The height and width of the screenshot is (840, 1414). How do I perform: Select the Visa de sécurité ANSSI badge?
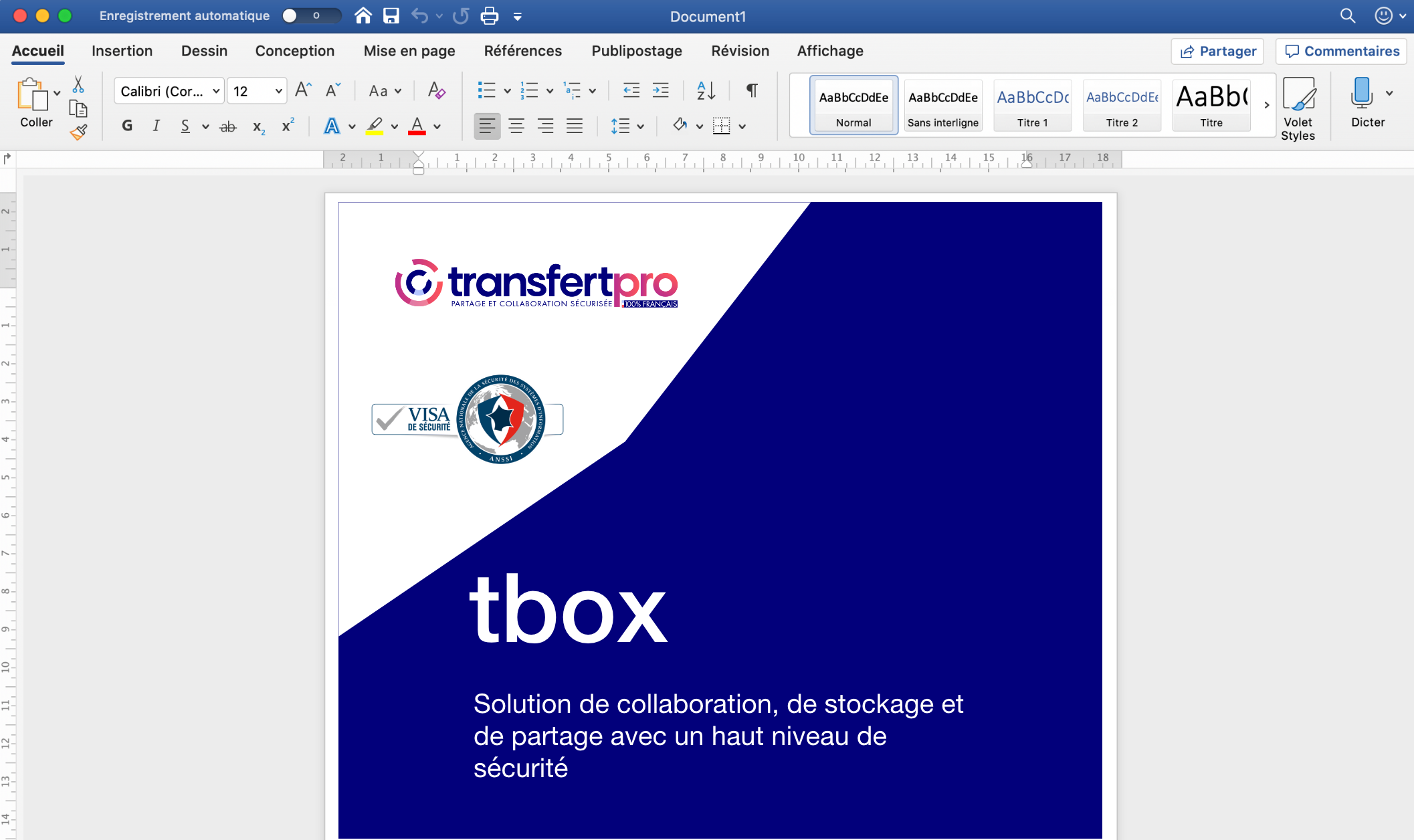coord(468,419)
